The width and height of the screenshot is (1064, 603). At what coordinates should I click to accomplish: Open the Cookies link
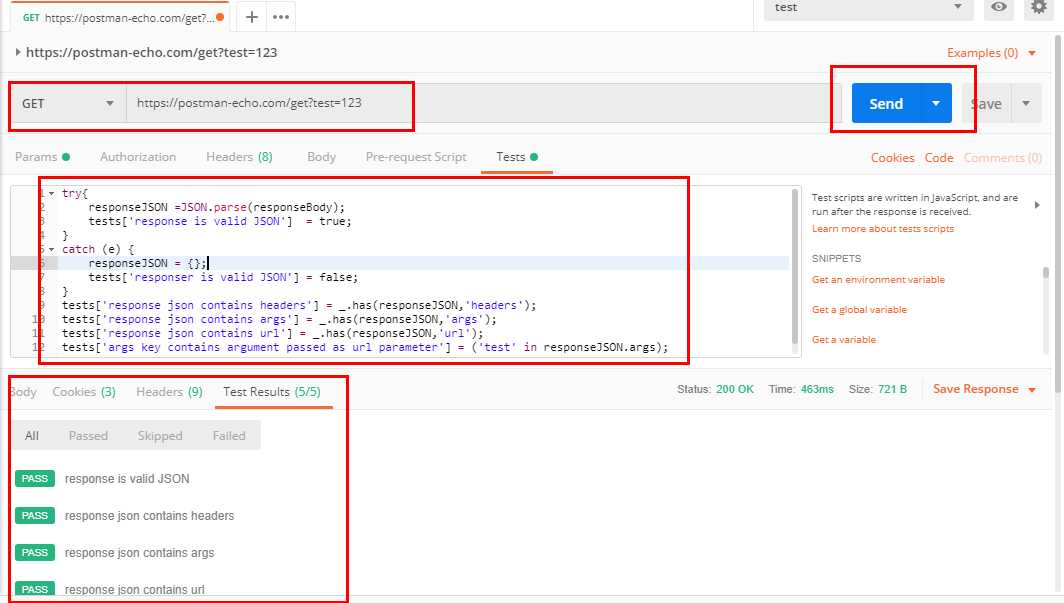[x=892, y=157]
